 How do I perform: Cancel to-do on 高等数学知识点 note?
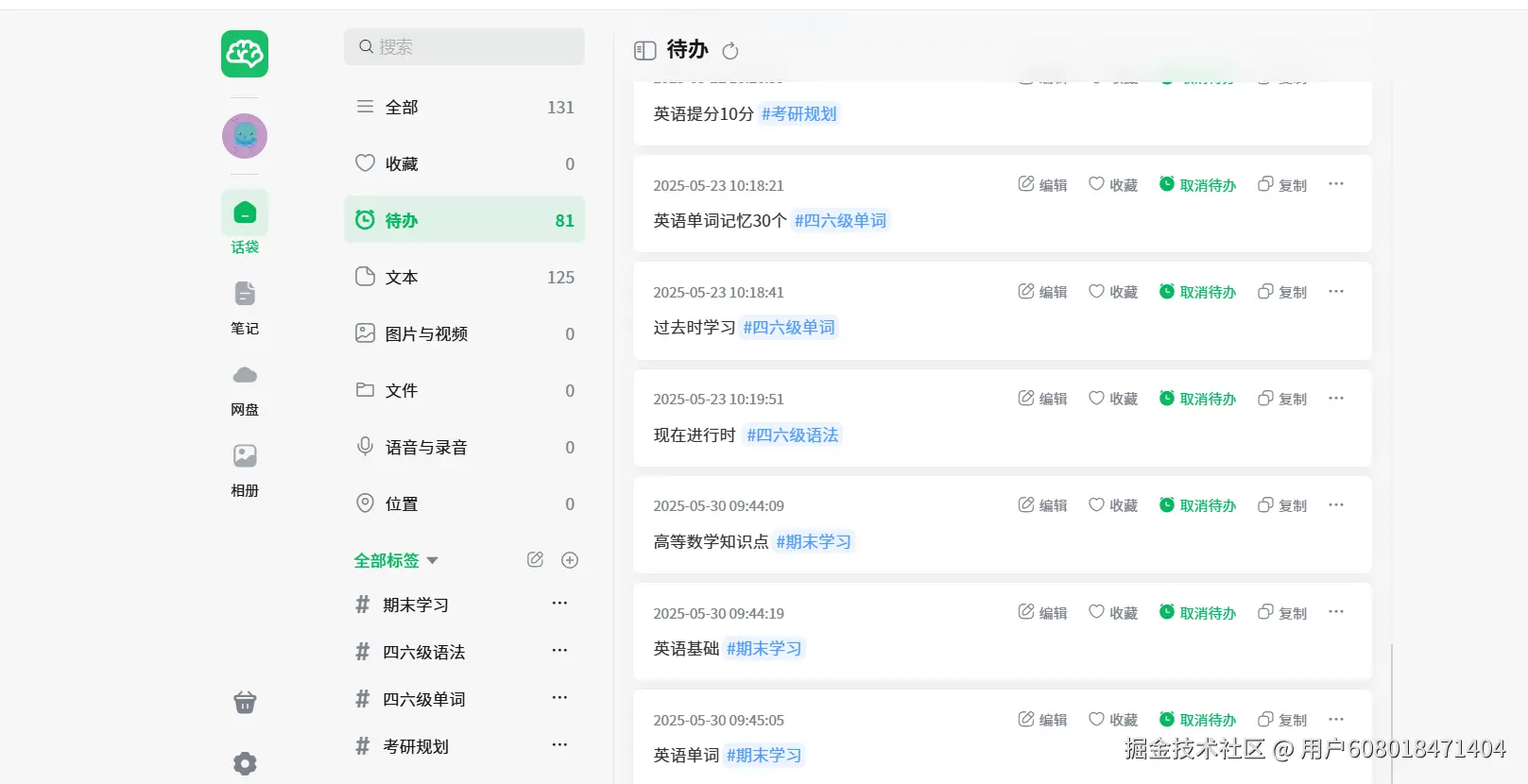1197,505
